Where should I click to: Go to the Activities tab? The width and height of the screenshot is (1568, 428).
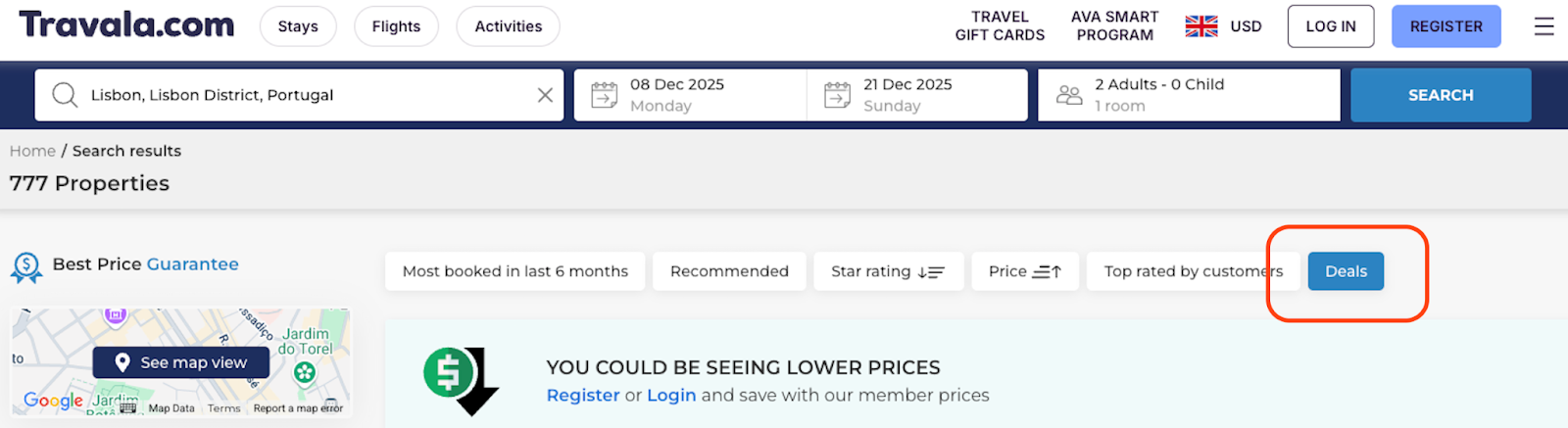coord(508,26)
